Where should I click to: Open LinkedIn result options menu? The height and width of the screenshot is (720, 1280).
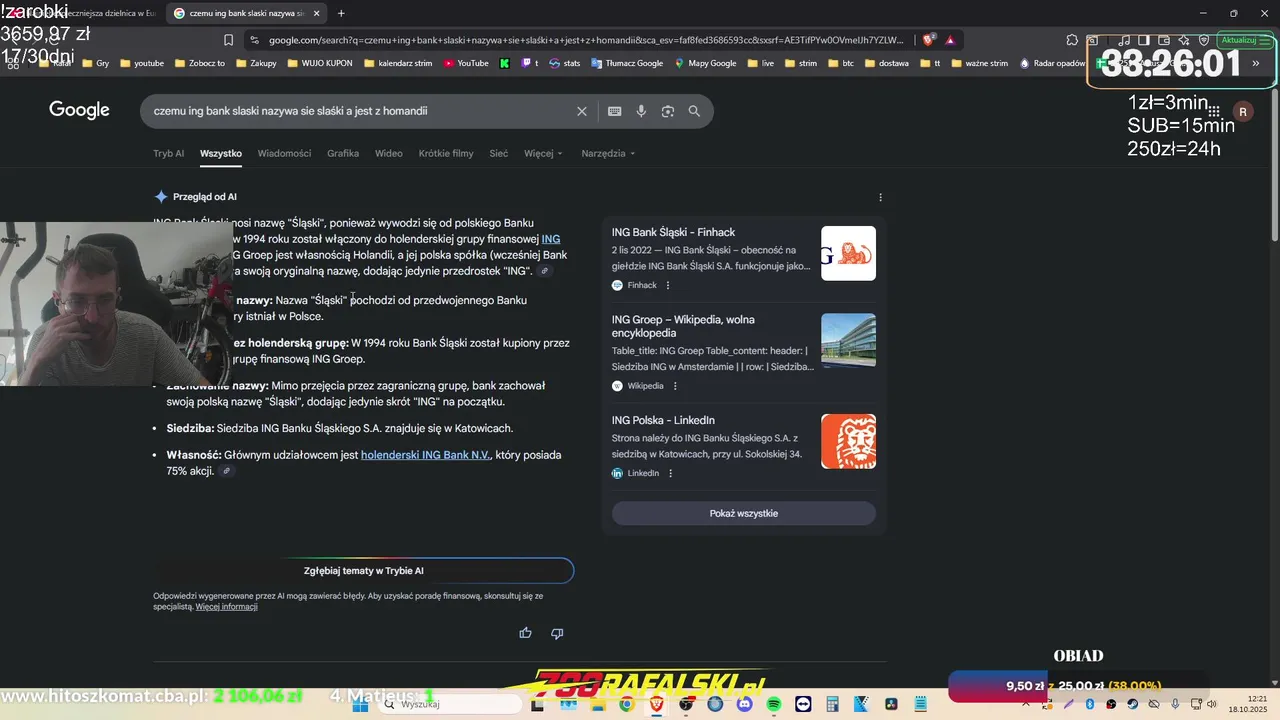(x=670, y=473)
